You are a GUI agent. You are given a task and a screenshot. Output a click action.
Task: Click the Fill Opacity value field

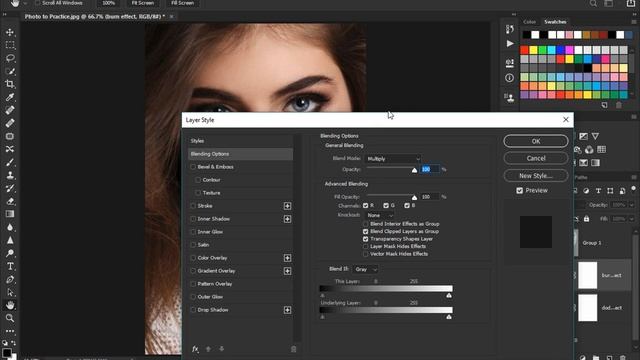tap(430, 197)
